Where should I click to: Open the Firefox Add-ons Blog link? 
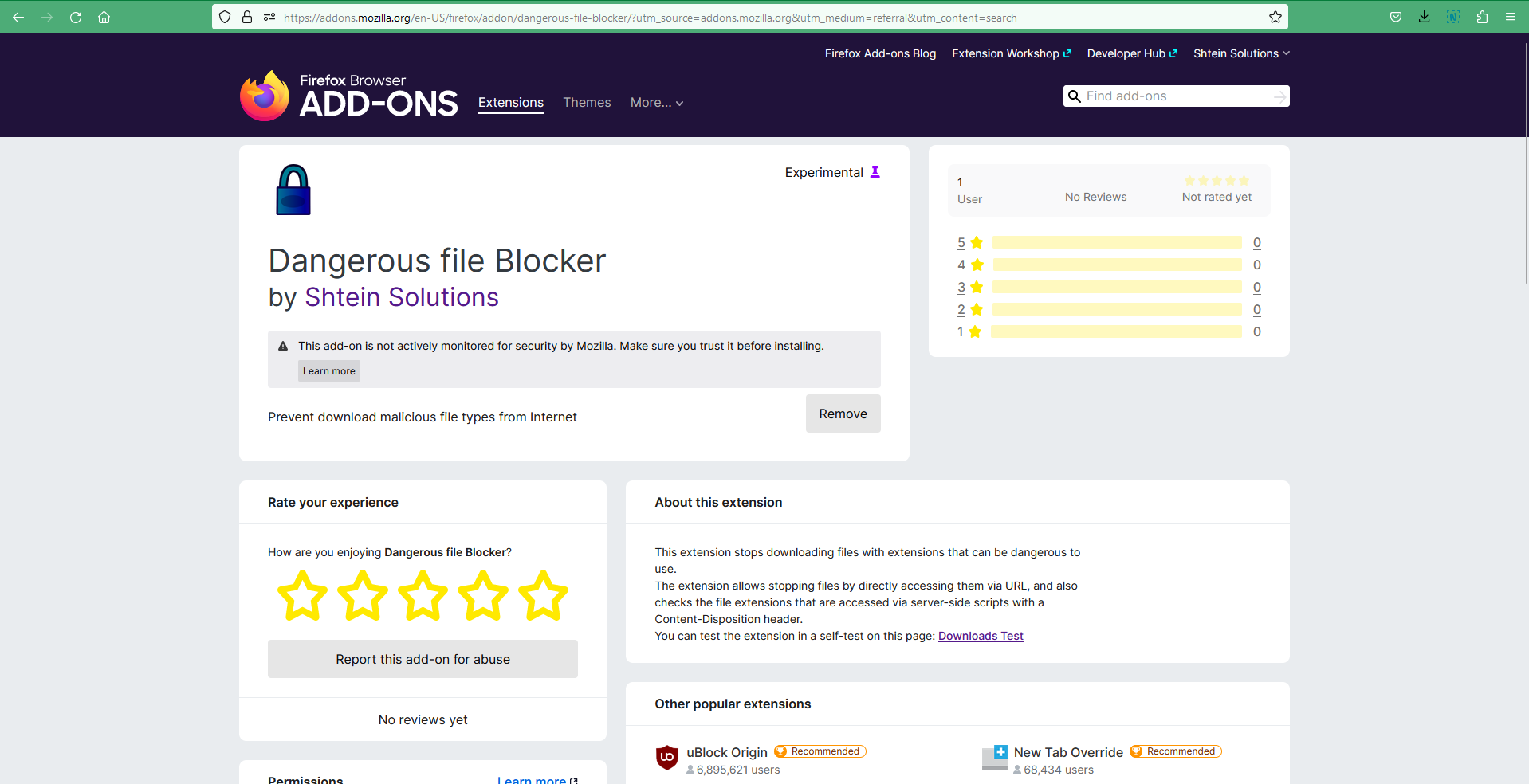880,53
